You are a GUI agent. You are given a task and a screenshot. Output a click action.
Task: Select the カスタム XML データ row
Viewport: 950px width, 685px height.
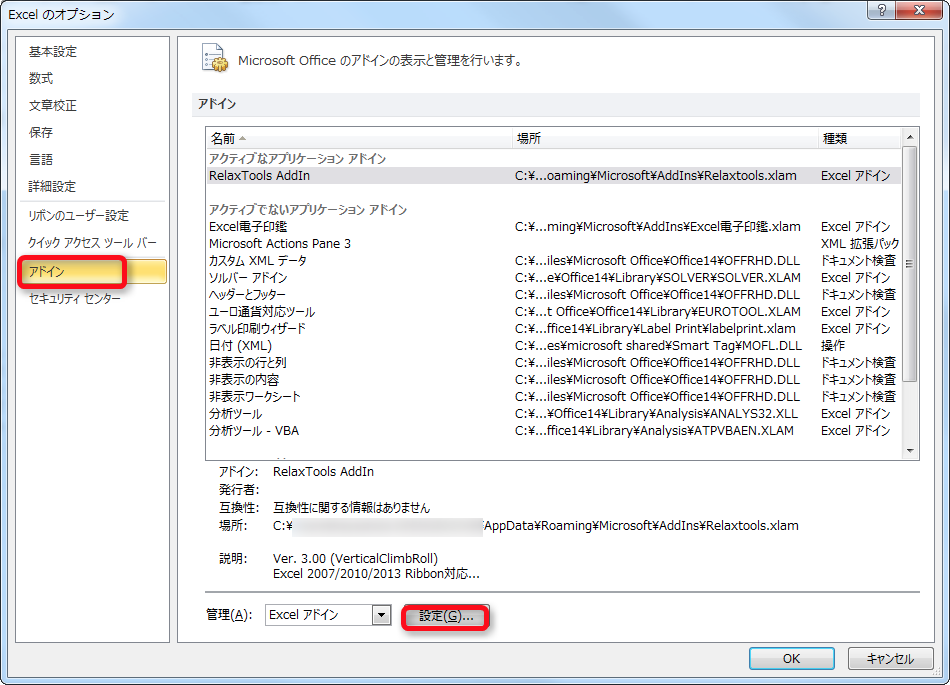[x=553, y=260]
